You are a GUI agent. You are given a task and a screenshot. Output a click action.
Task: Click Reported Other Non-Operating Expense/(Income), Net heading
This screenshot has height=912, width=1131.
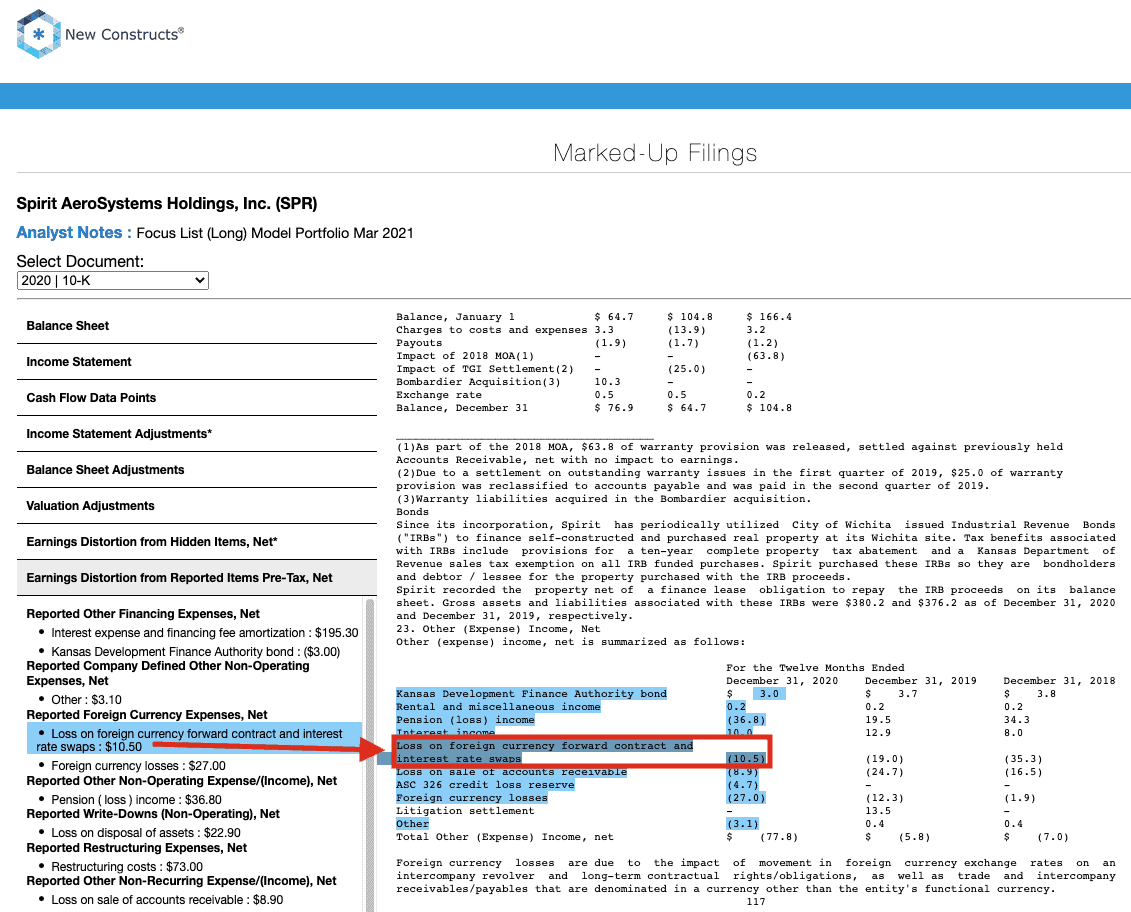click(x=182, y=781)
